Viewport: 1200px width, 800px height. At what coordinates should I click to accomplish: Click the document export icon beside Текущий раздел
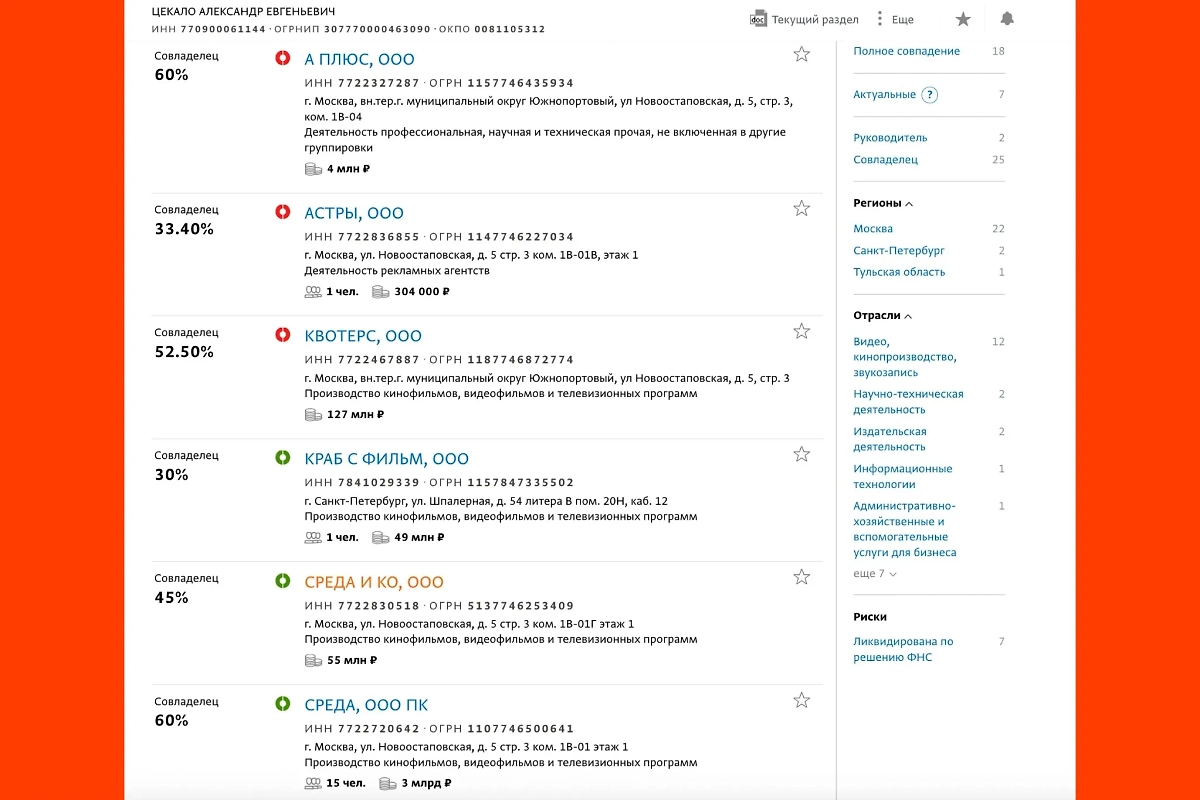coord(757,18)
